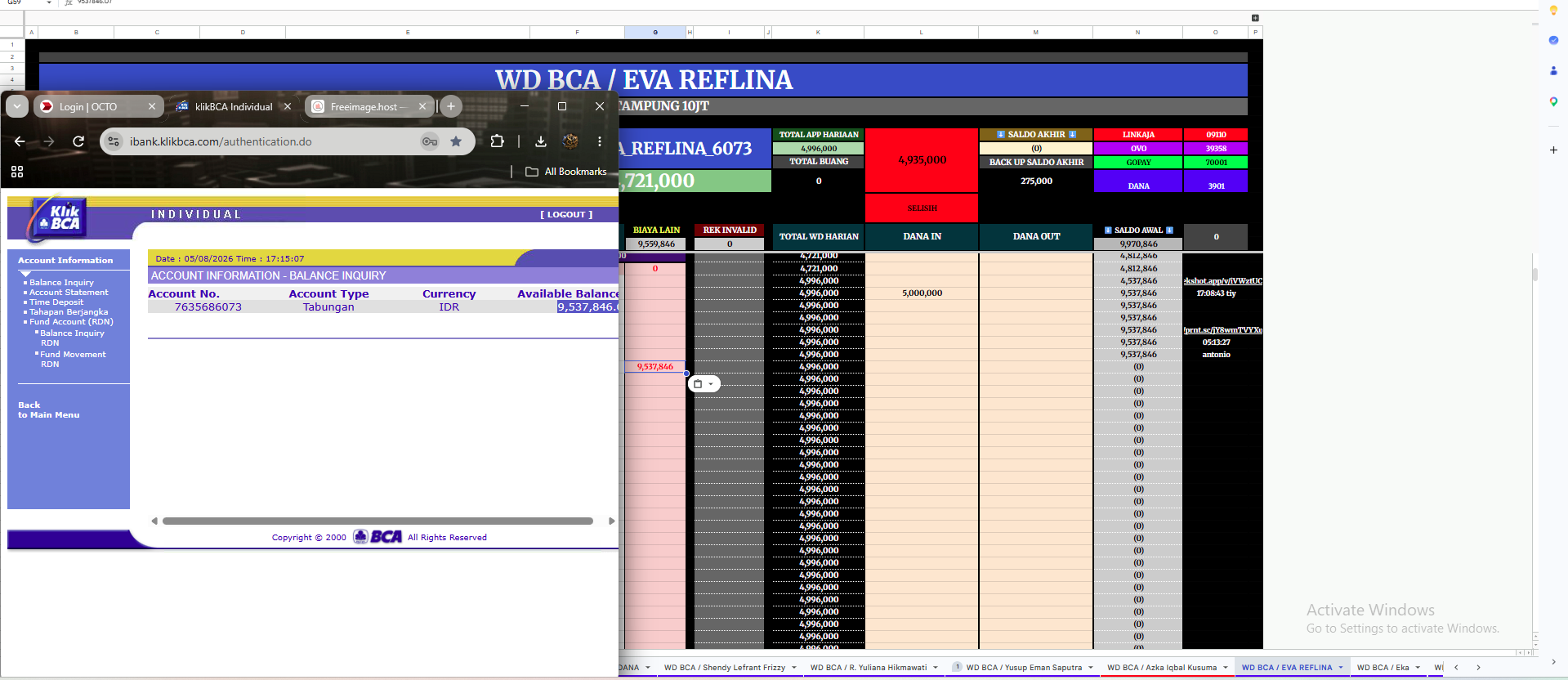
Task: Open the prnt.sc link cell
Action: click(1223, 329)
